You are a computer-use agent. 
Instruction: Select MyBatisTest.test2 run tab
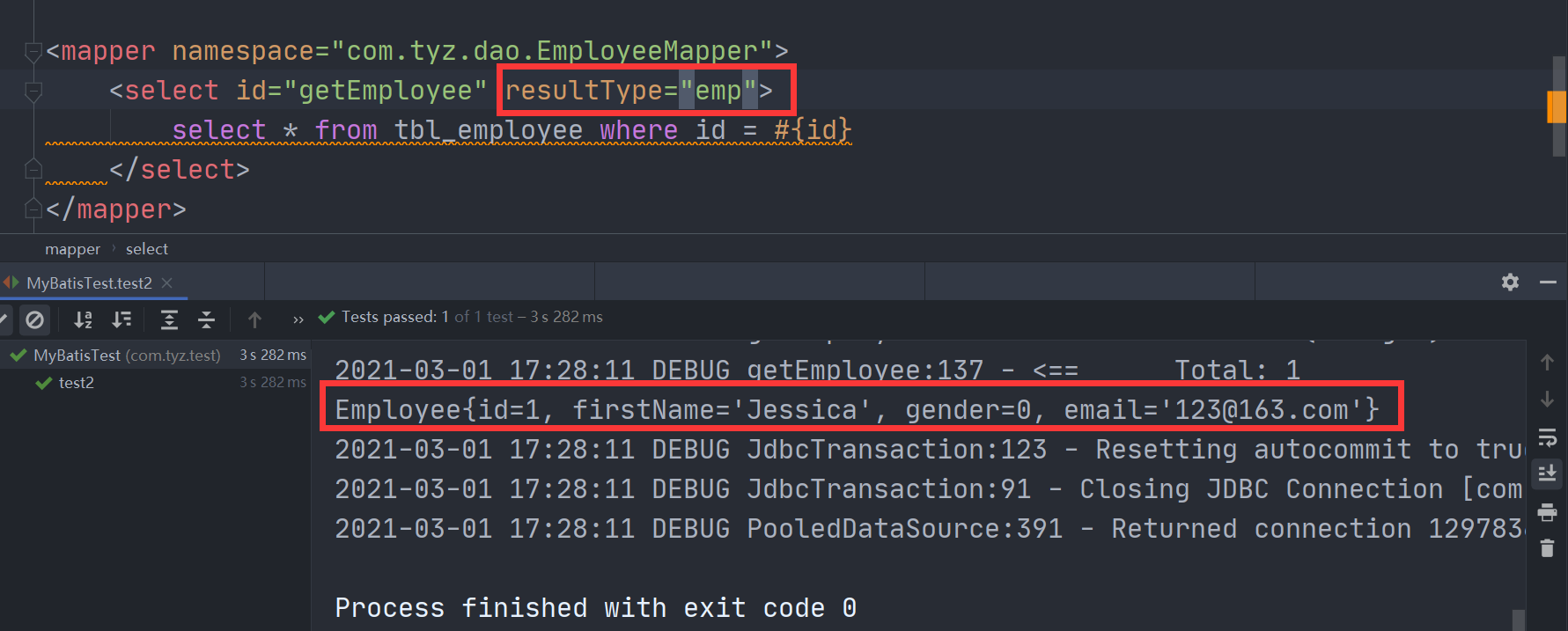pos(89,282)
